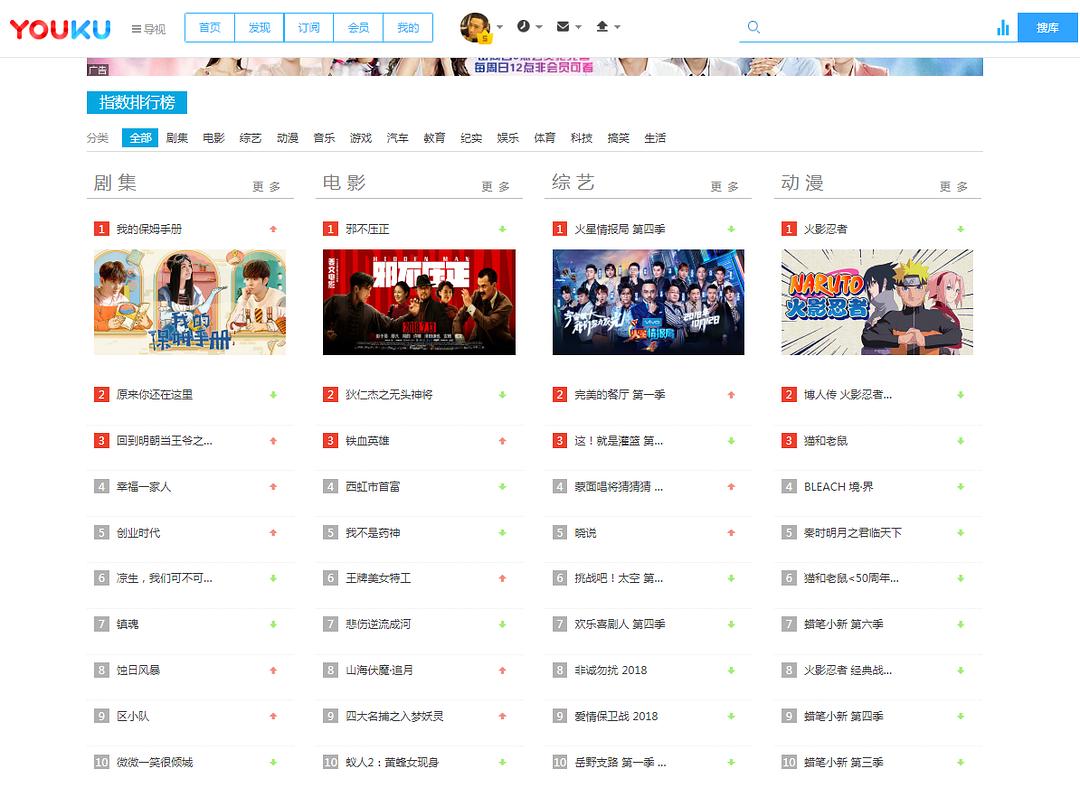Open the upload arrow icon menu
Image resolution: width=1080 pixels, height=788 pixels.
[602, 27]
